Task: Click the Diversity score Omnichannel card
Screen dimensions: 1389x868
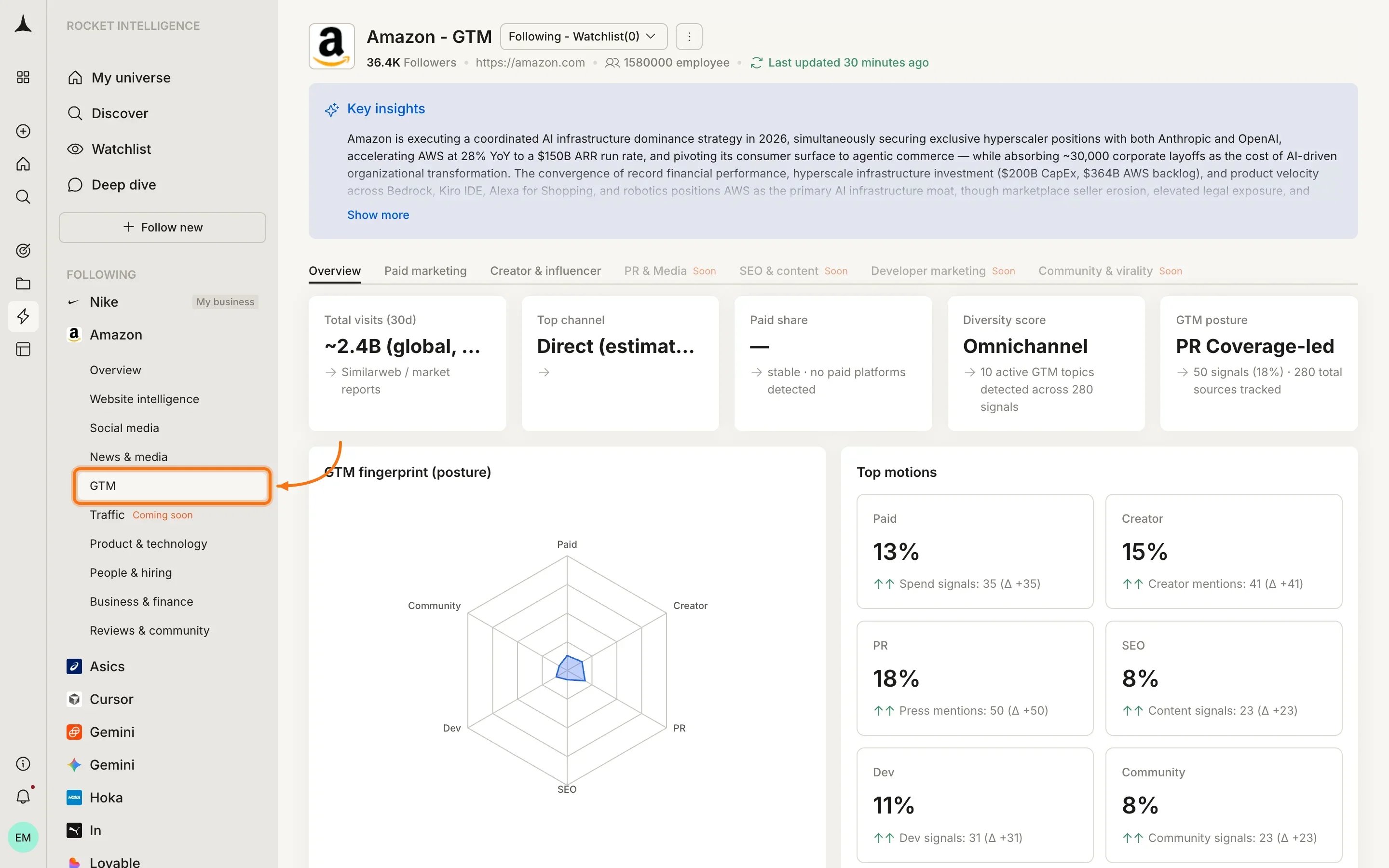Action: point(1046,364)
